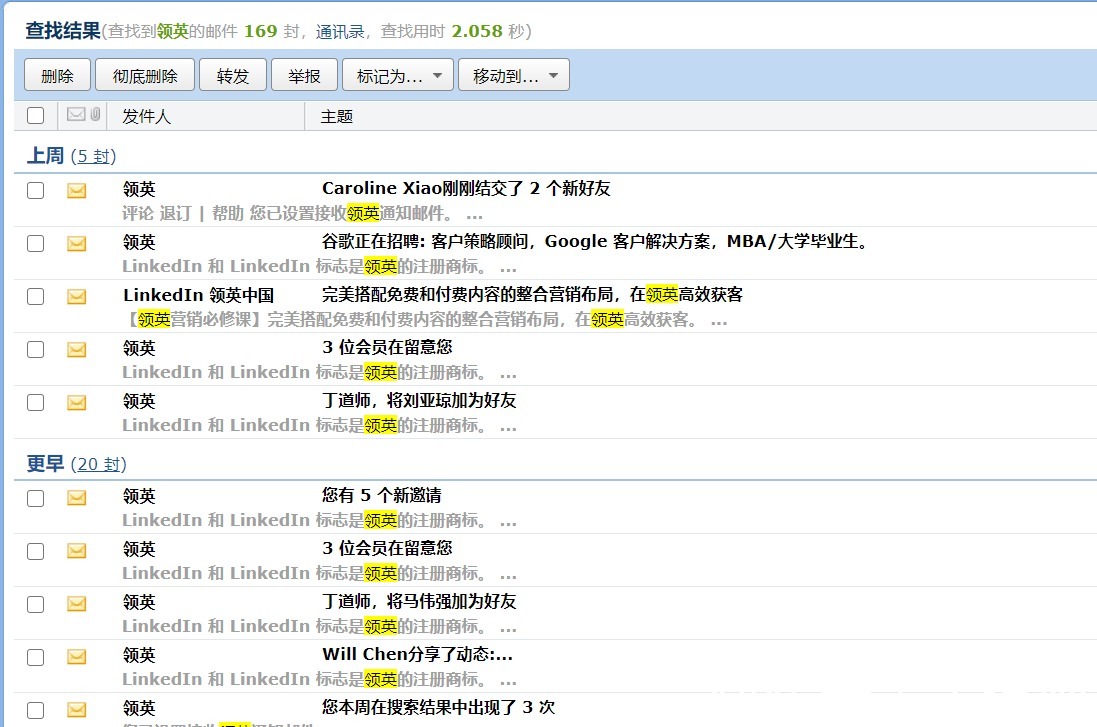Open the 标记为... dropdown
This screenshot has width=1097, height=727.
tap(398, 75)
